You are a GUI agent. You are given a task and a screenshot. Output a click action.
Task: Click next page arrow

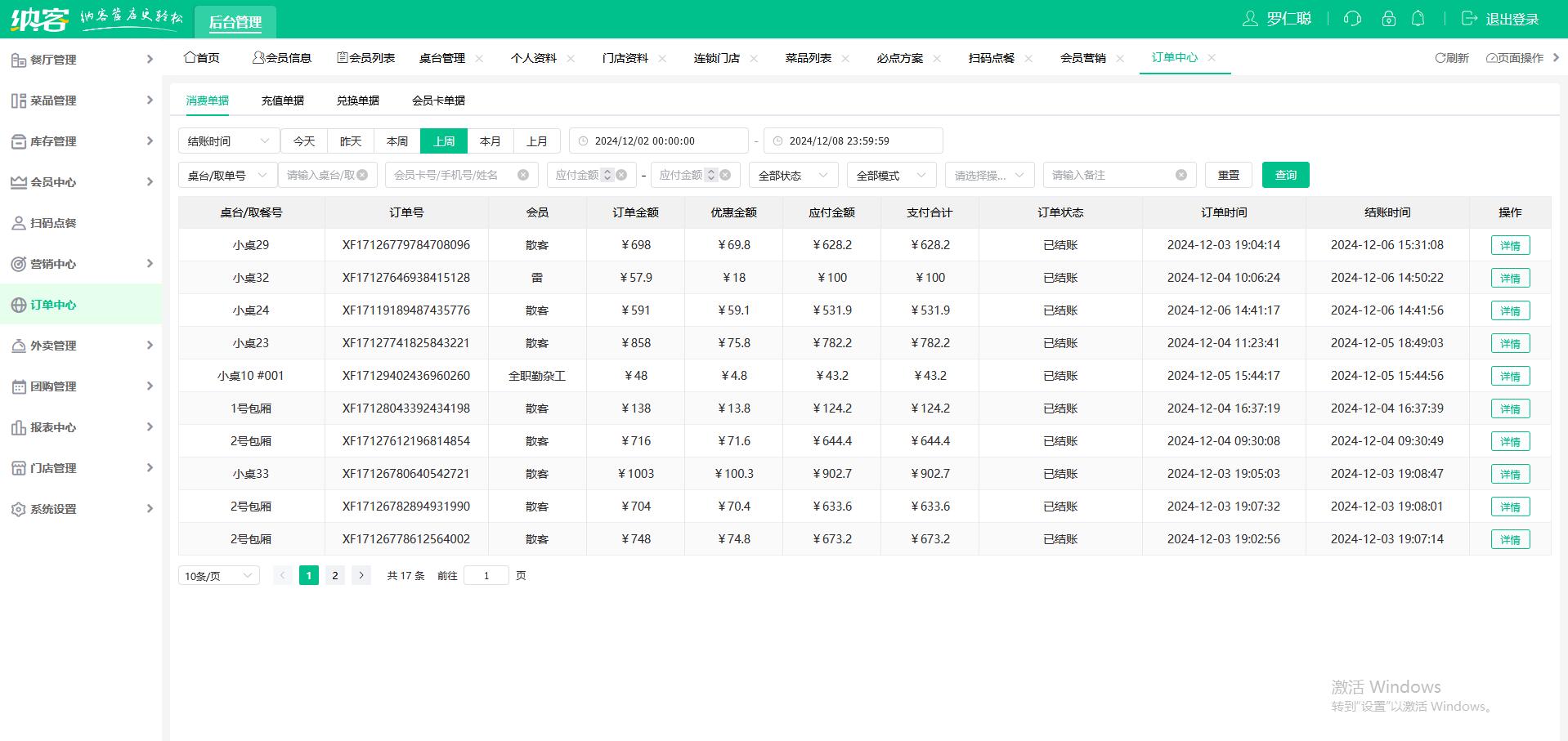[361, 575]
